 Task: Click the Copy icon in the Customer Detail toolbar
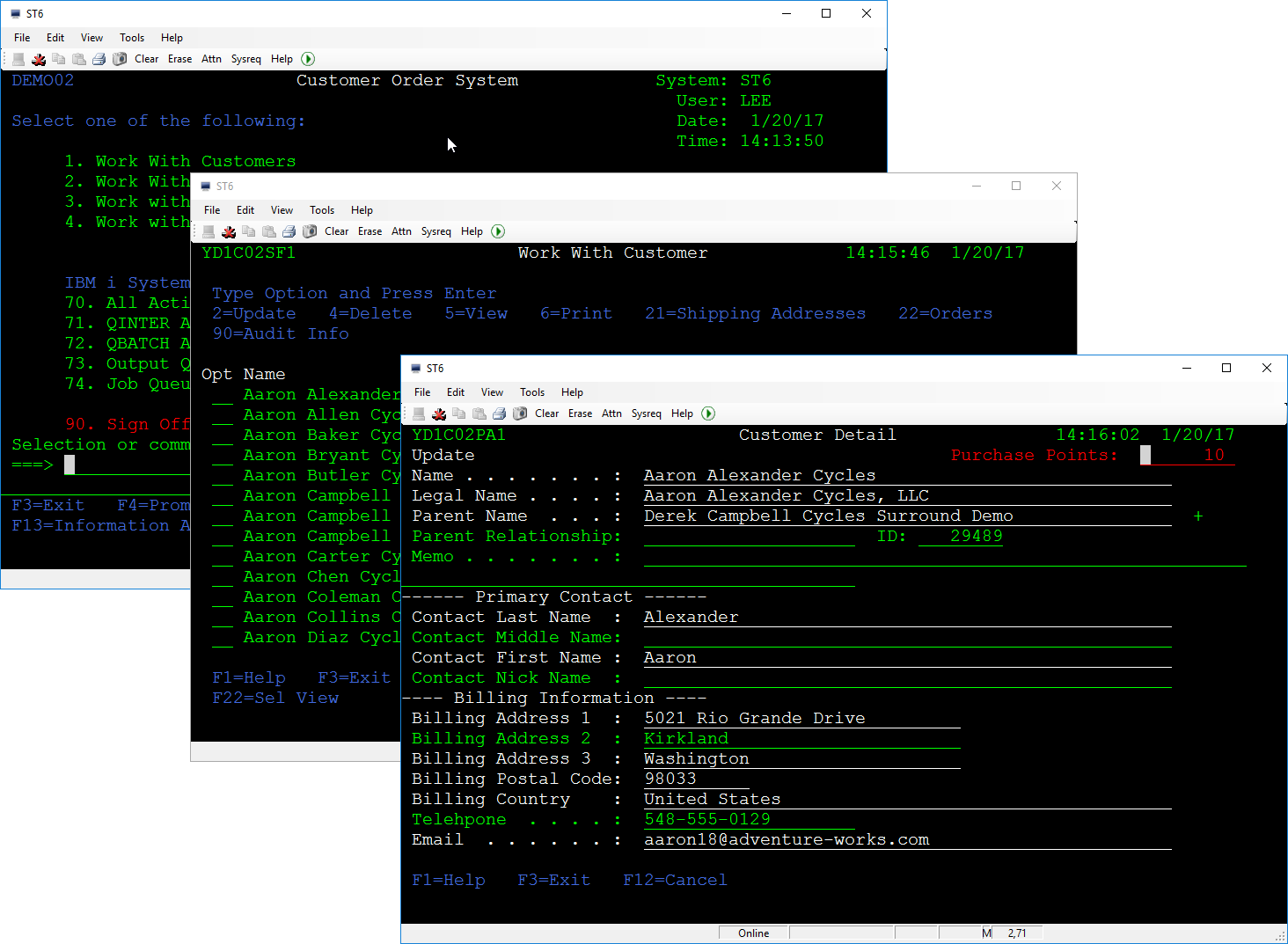[x=459, y=413]
